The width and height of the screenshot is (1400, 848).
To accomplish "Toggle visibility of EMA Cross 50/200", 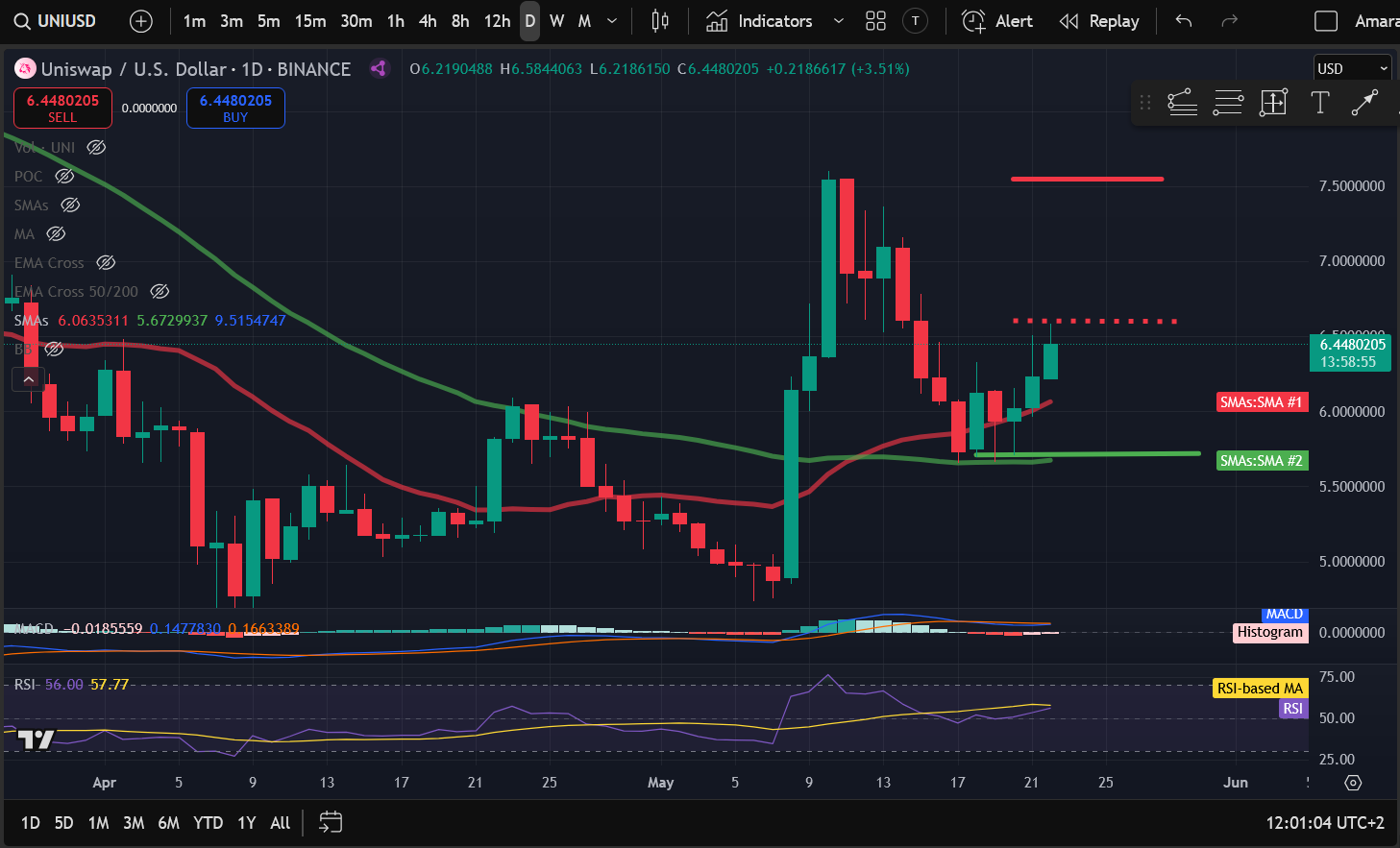I will (160, 291).
